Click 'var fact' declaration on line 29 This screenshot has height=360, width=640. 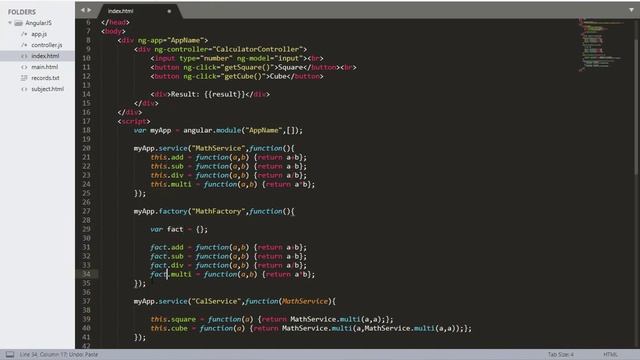(x=167, y=229)
